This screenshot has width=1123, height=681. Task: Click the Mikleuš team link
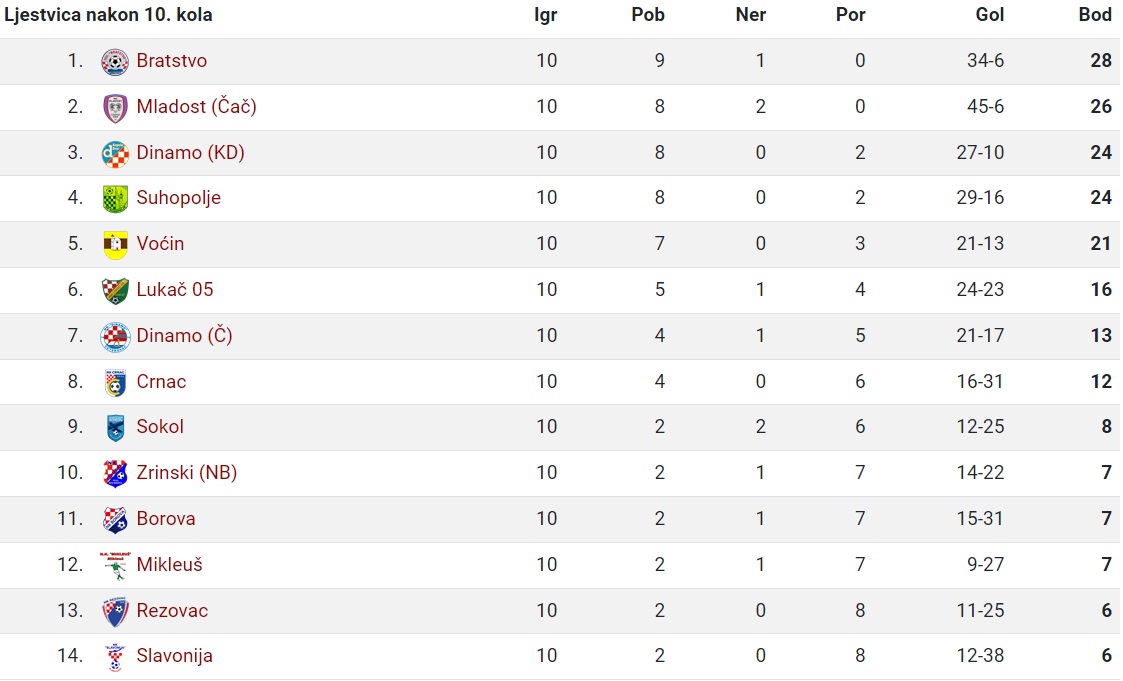tap(169, 564)
